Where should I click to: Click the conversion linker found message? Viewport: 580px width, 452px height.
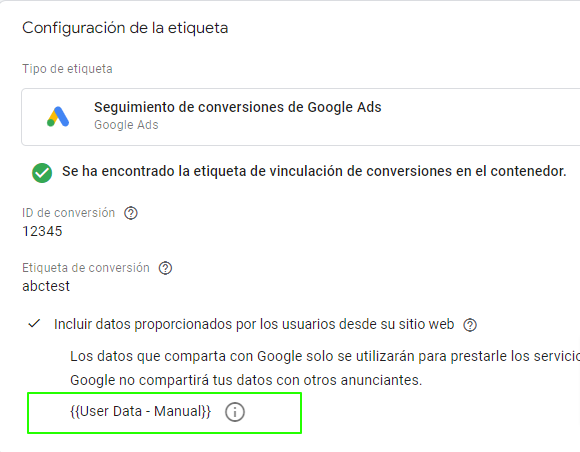pyautogui.click(x=314, y=171)
